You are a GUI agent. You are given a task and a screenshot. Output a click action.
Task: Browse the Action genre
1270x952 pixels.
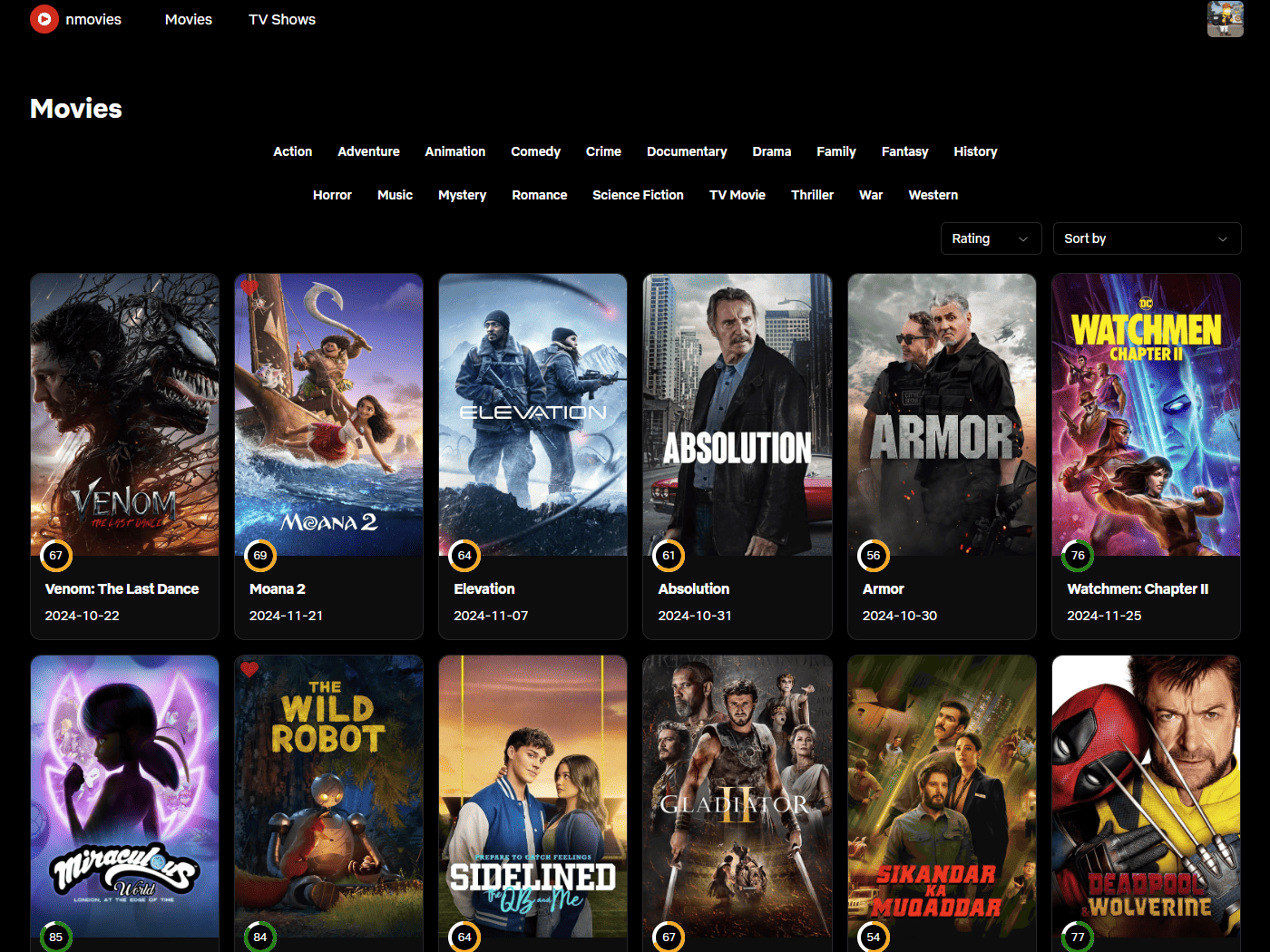292,151
